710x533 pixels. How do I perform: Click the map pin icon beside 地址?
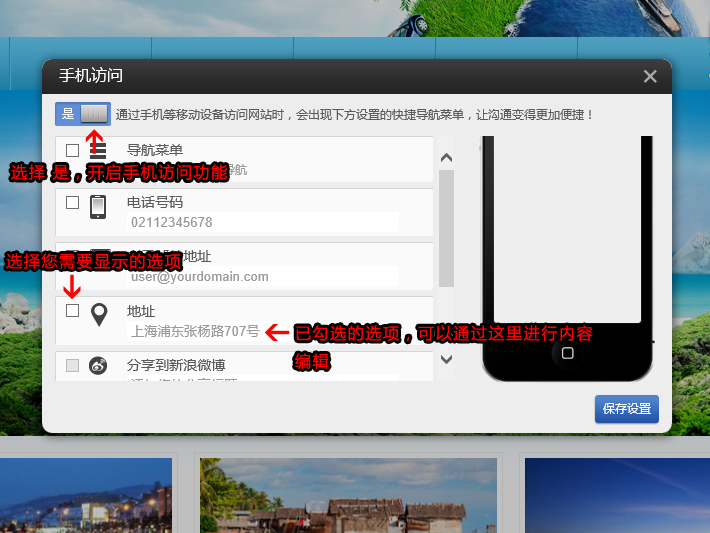(x=99, y=315)
